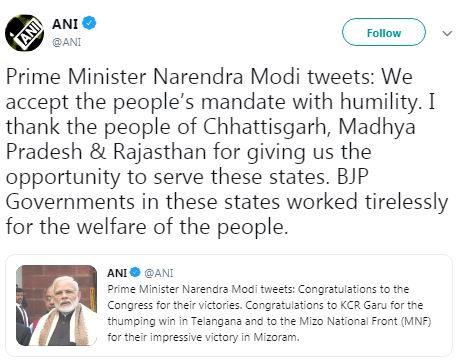Image resolution: width=462 pixels, height=364 pixels.
Task: Click the word BJP in the main tweet
Action: tap(353, 177)
